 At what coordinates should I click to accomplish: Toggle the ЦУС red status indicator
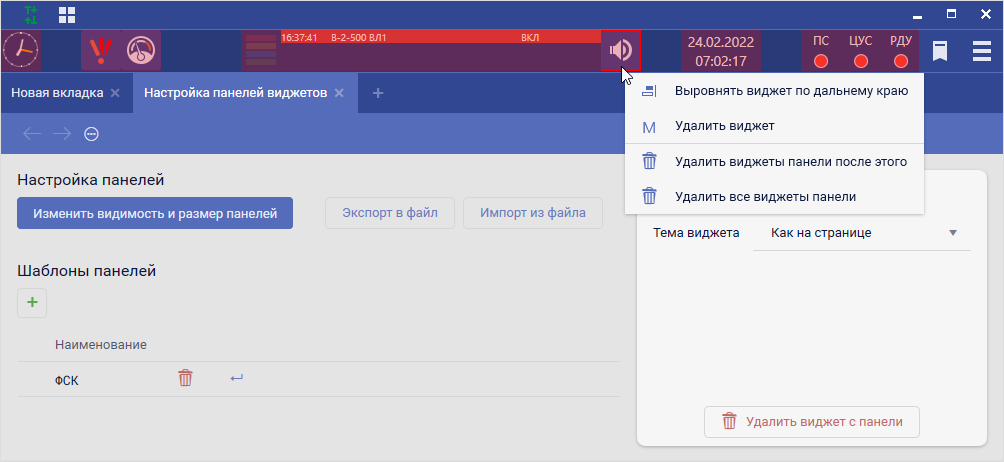pyautogui.click(x=860, y=61)
